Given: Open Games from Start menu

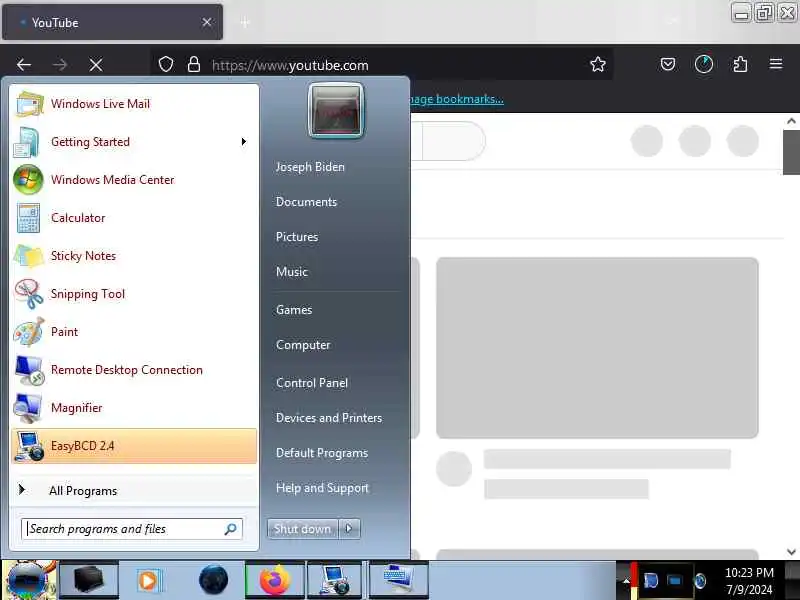Looking at the screenshot, I should [x=294, y=310].
